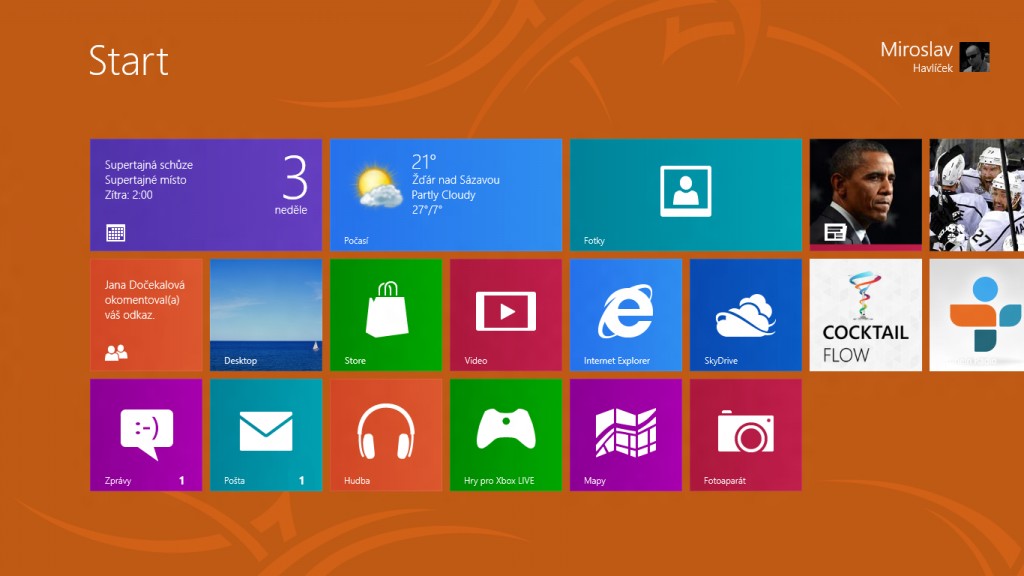
Task: Open the People tile with Jana Dočekalová notification
Action: point(146,315)
